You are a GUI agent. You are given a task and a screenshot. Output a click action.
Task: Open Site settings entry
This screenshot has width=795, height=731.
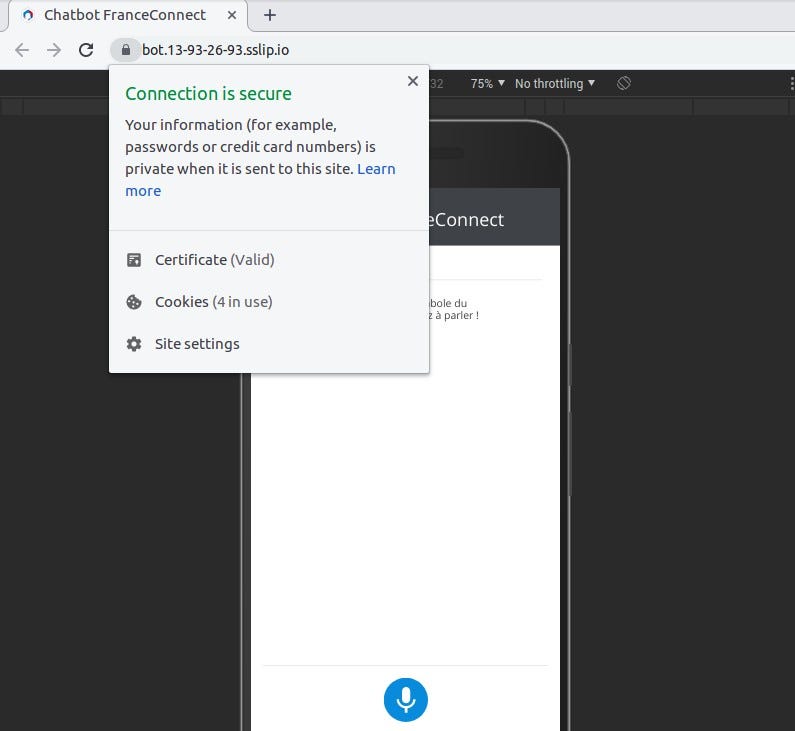pos(269,344)
